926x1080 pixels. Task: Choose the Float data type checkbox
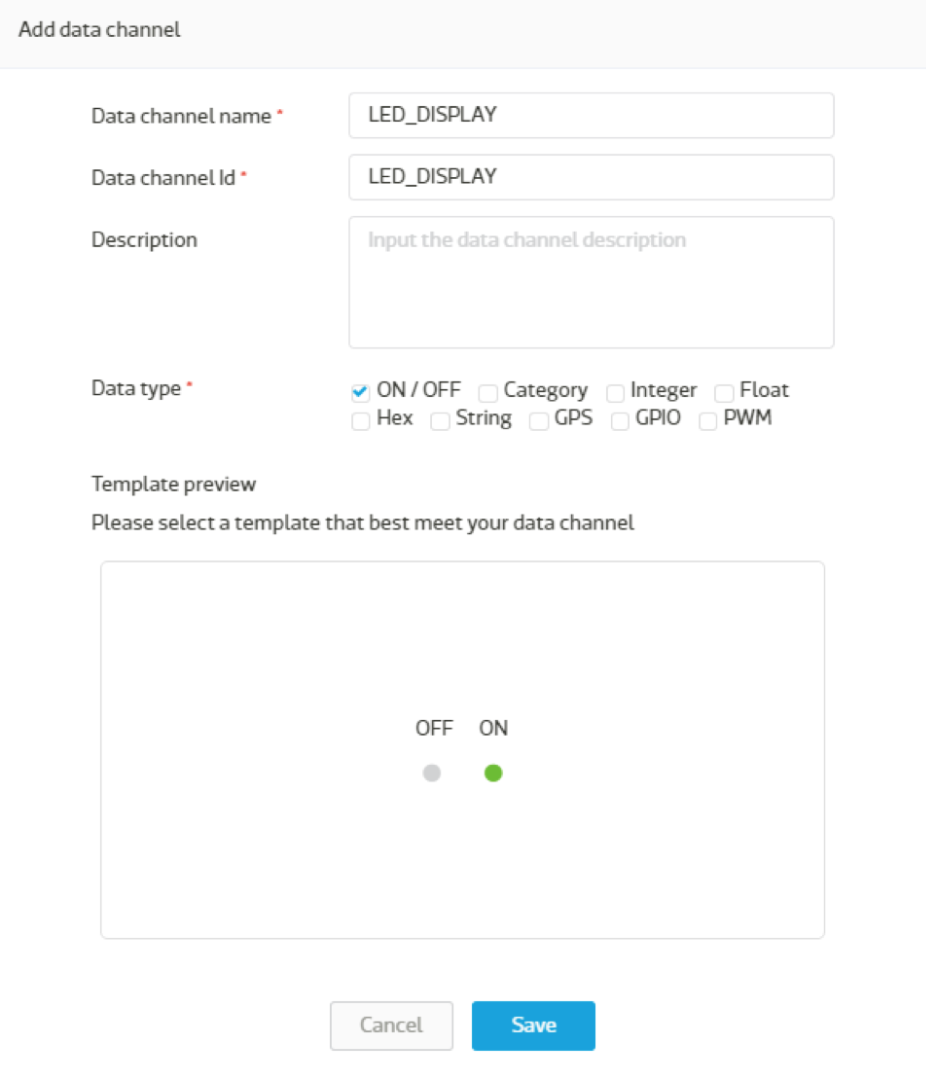(723, 393)
